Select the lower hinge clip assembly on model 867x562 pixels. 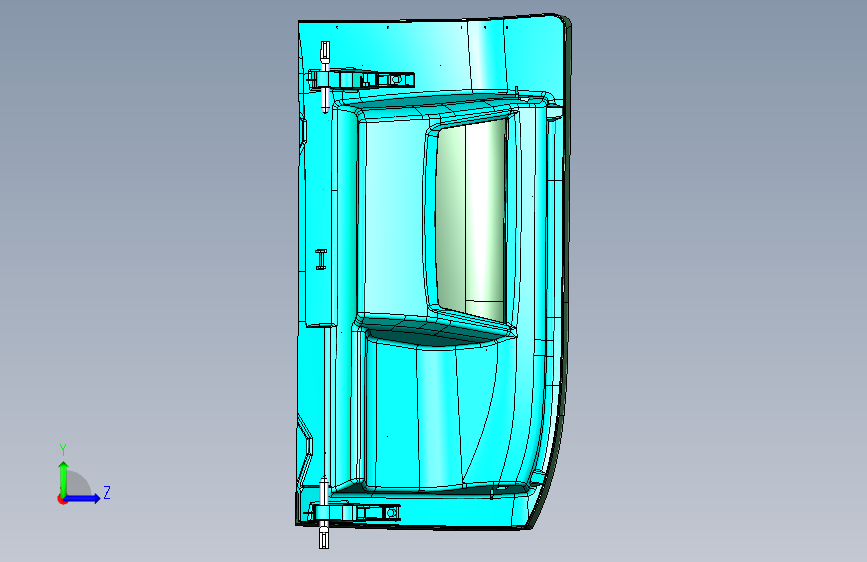tap(354, 512)
